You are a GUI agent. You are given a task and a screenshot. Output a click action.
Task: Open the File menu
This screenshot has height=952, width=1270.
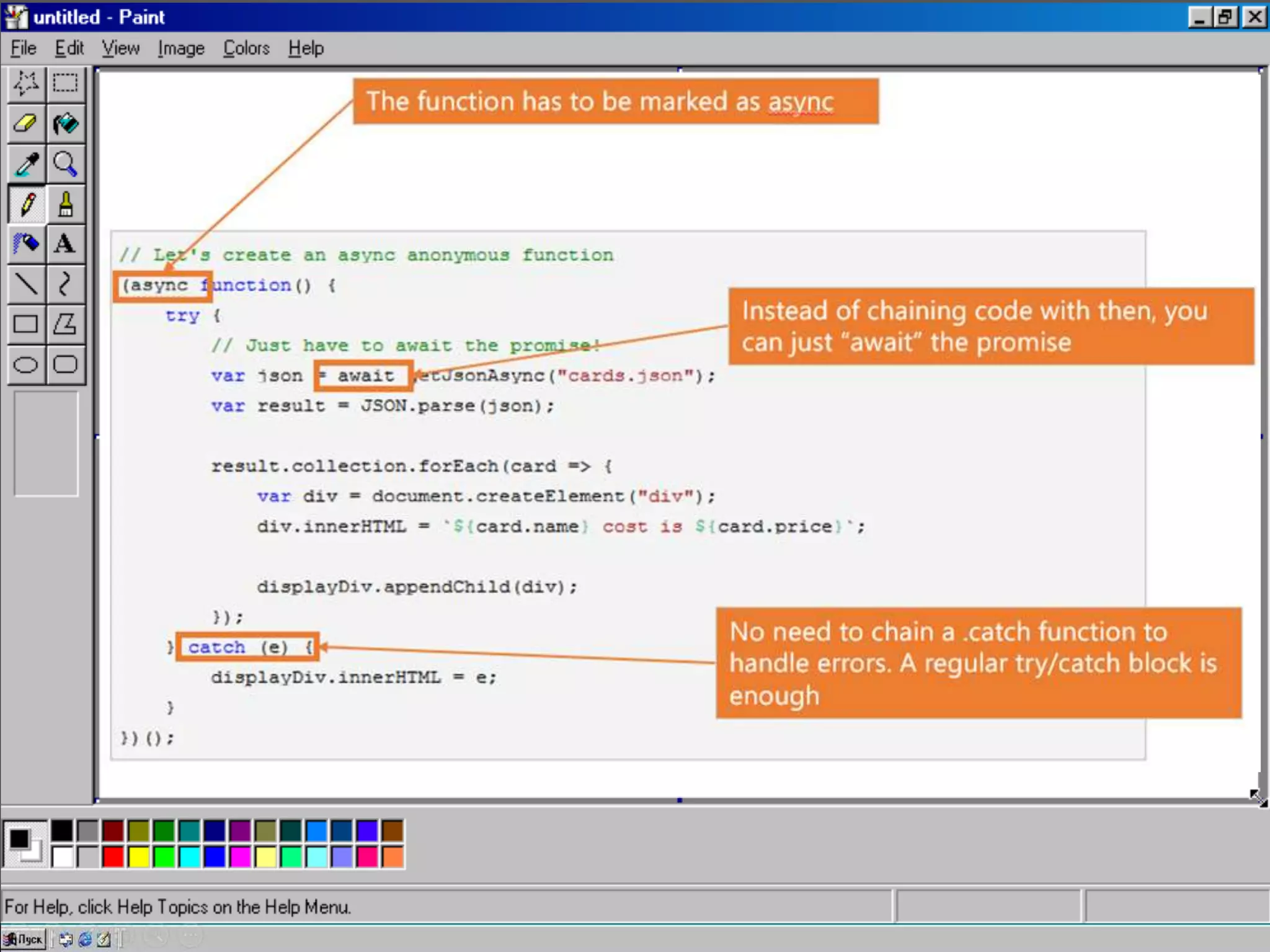[x=24, y=48]
